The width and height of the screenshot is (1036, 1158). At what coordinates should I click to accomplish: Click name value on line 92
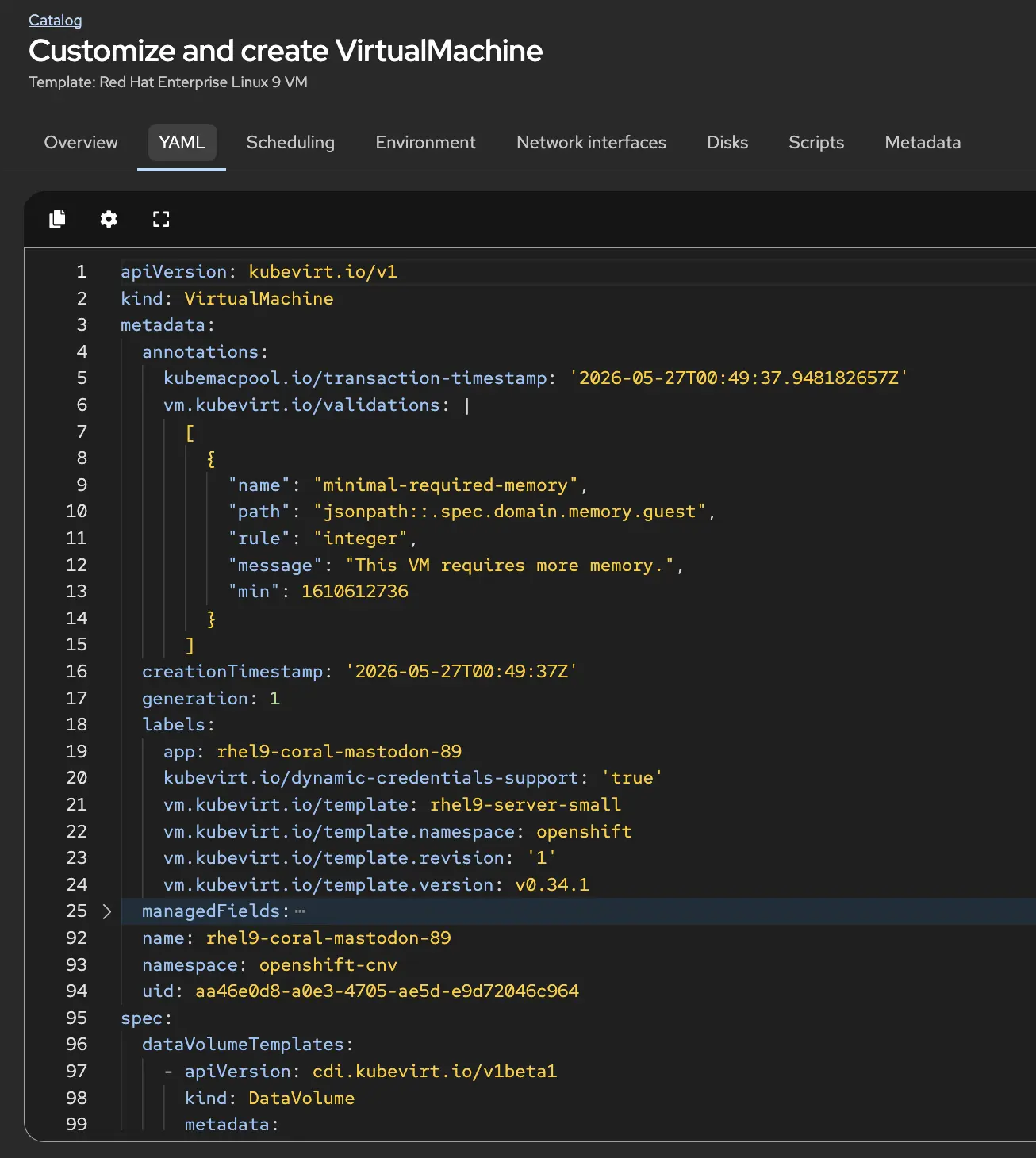click(328, 938)
